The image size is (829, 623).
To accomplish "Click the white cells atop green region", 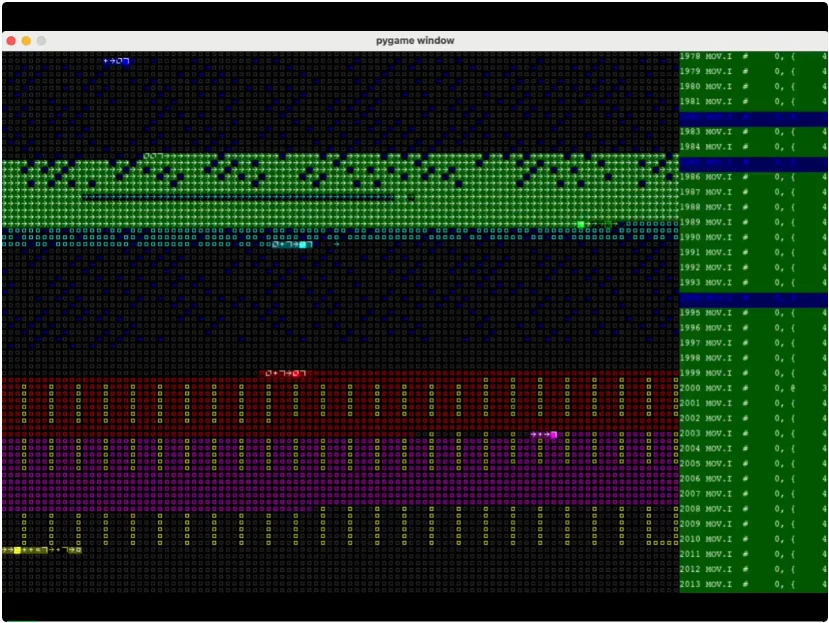I will click(152, 156).
